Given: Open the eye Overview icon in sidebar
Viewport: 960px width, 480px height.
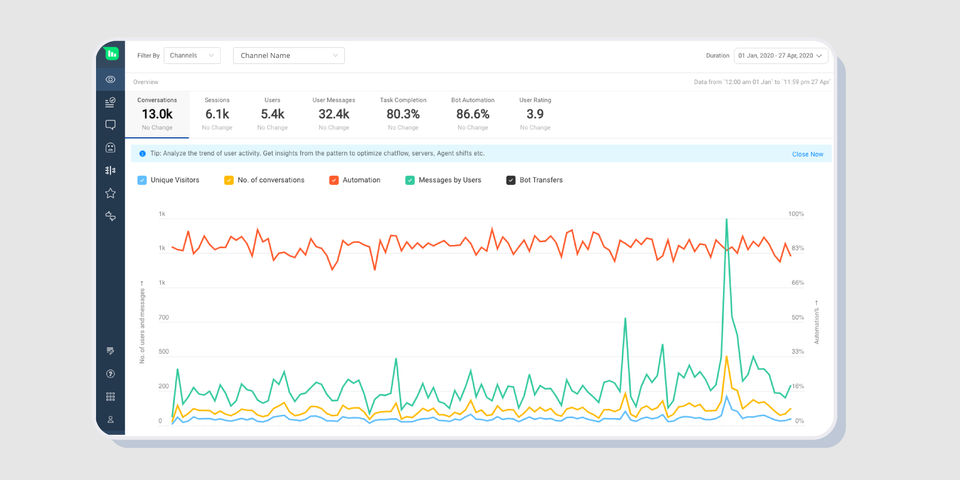Looking at the screenshot, I should point(111,79).
